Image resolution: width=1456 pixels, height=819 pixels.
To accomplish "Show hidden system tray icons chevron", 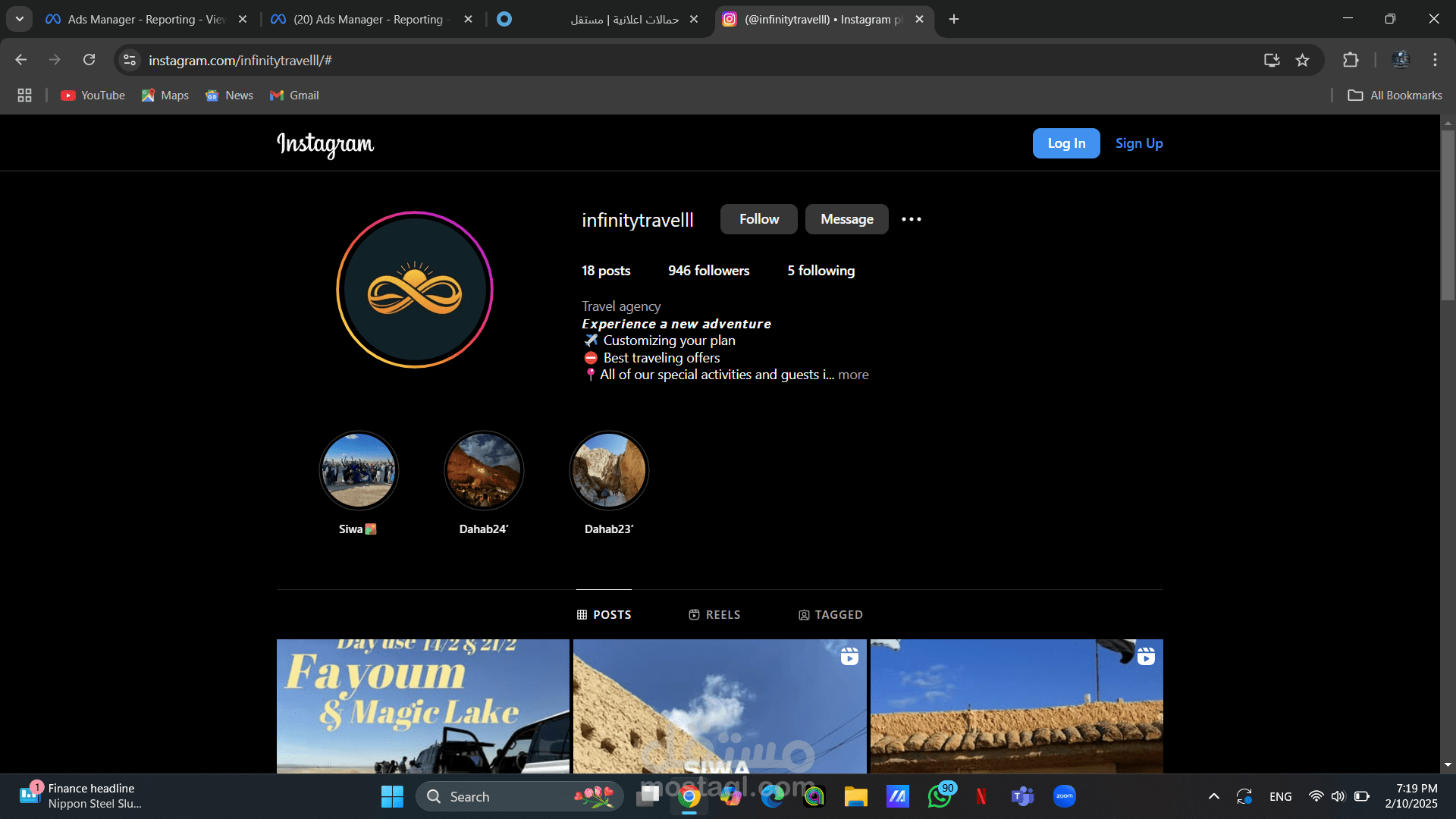I will click(x=1213, y=796).
